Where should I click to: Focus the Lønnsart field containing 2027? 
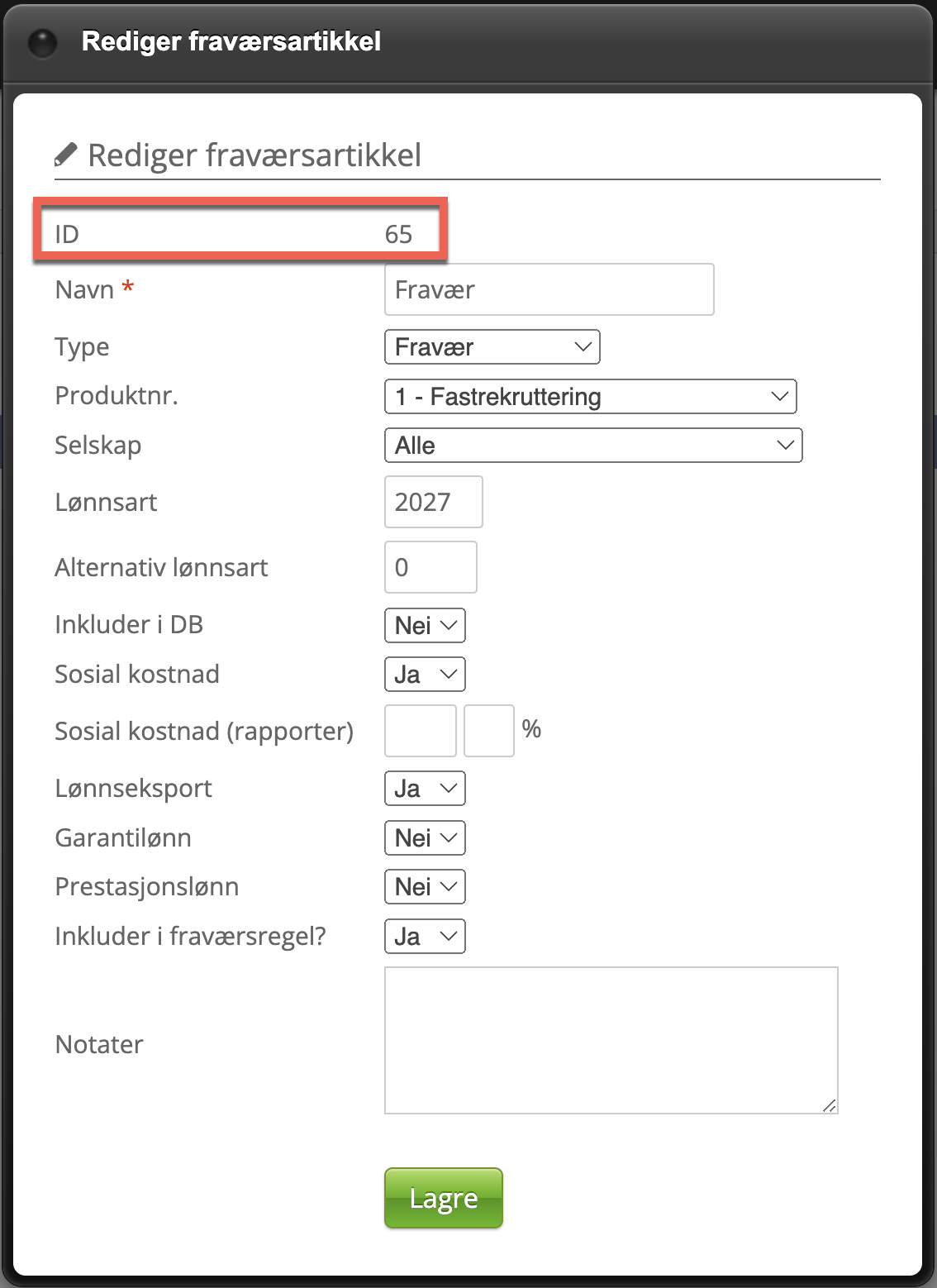(x=434, y=502)
